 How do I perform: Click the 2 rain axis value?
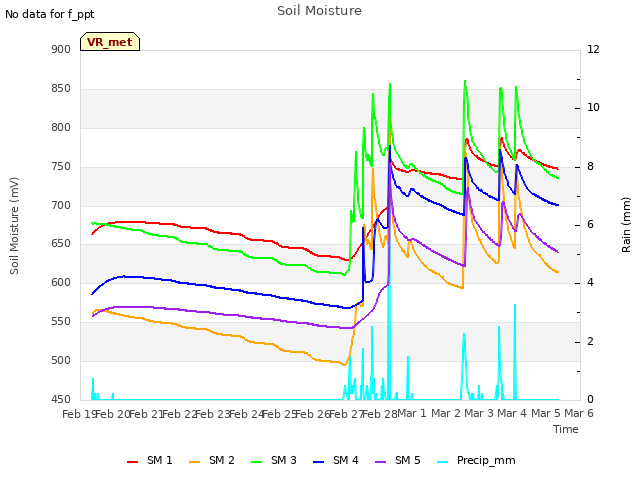pyautogui.click(x=590, y=342)
